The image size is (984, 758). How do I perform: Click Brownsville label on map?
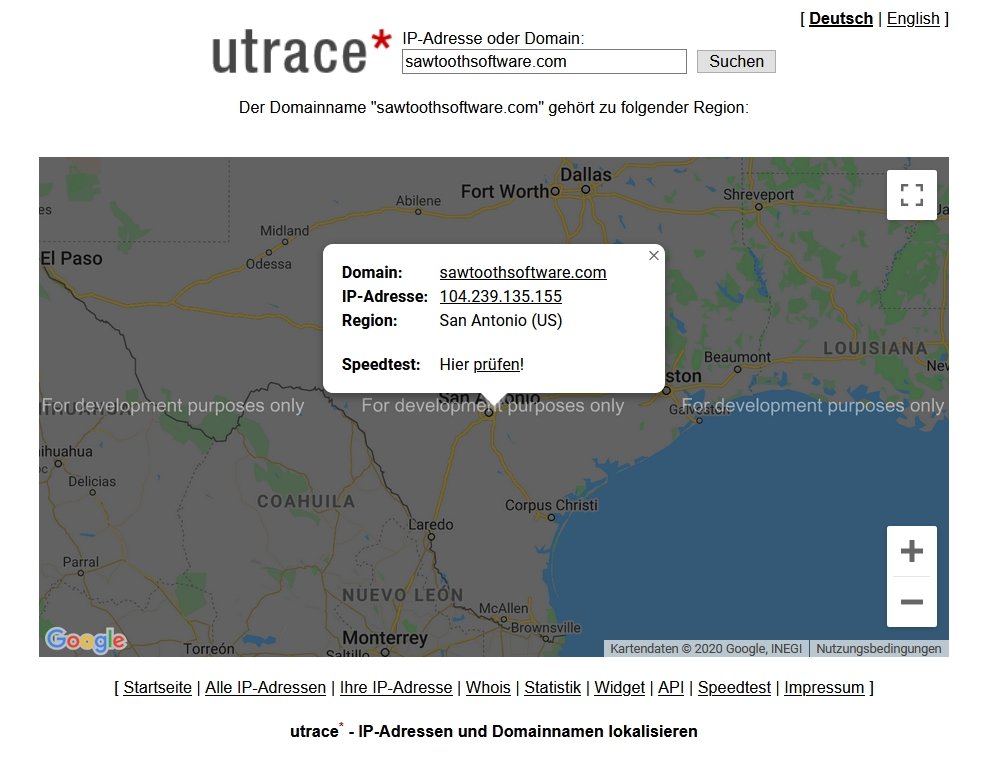(x=545, y=627)
